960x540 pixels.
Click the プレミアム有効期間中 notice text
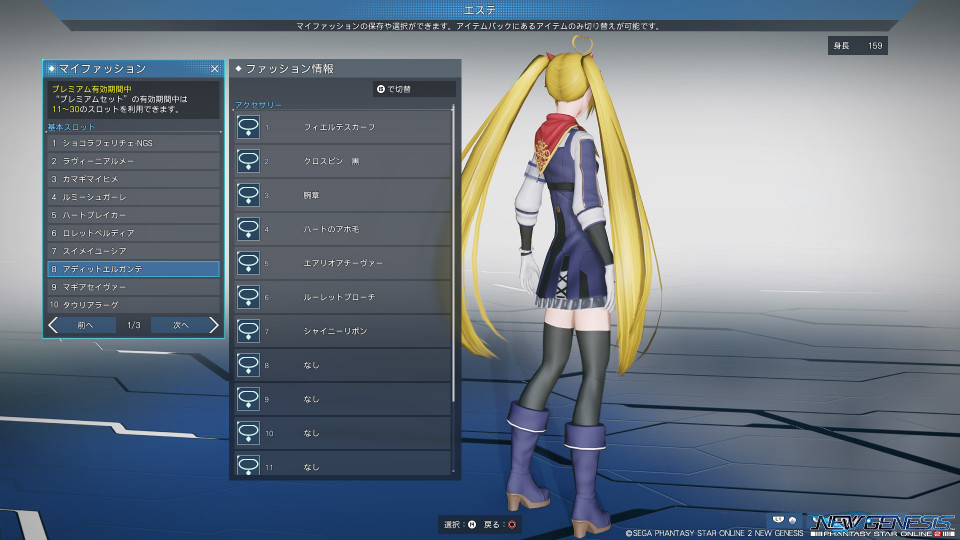coord(92,89)
